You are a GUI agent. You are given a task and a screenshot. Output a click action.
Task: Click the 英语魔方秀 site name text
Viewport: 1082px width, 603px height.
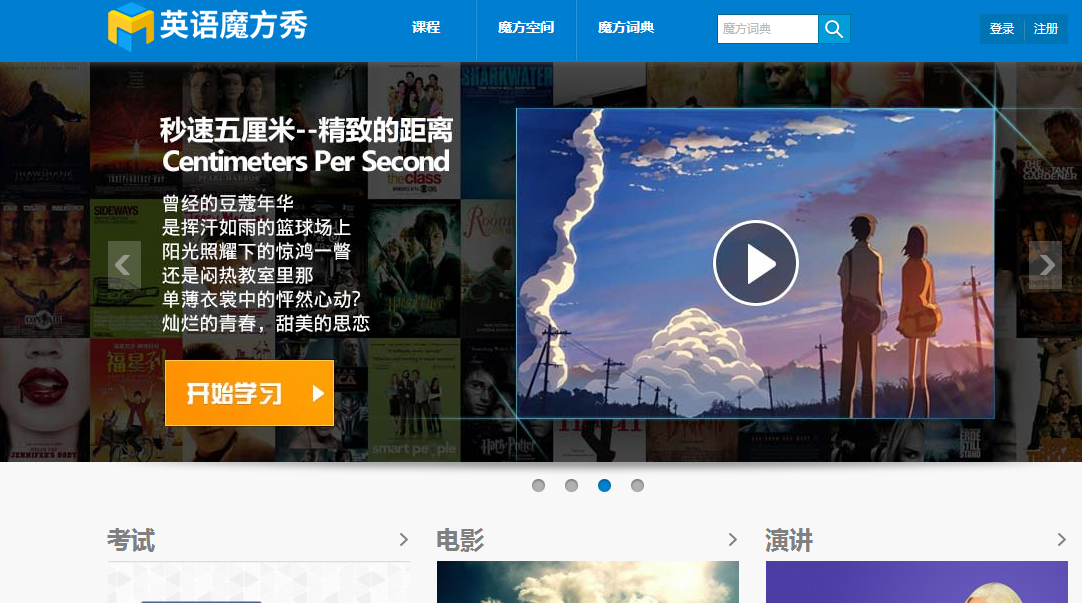234,26
